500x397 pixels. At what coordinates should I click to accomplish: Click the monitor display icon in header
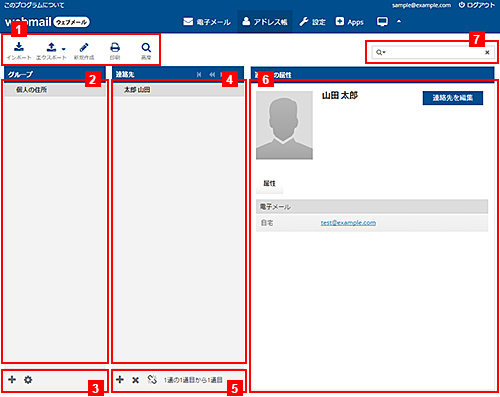(x=382, y=22)
